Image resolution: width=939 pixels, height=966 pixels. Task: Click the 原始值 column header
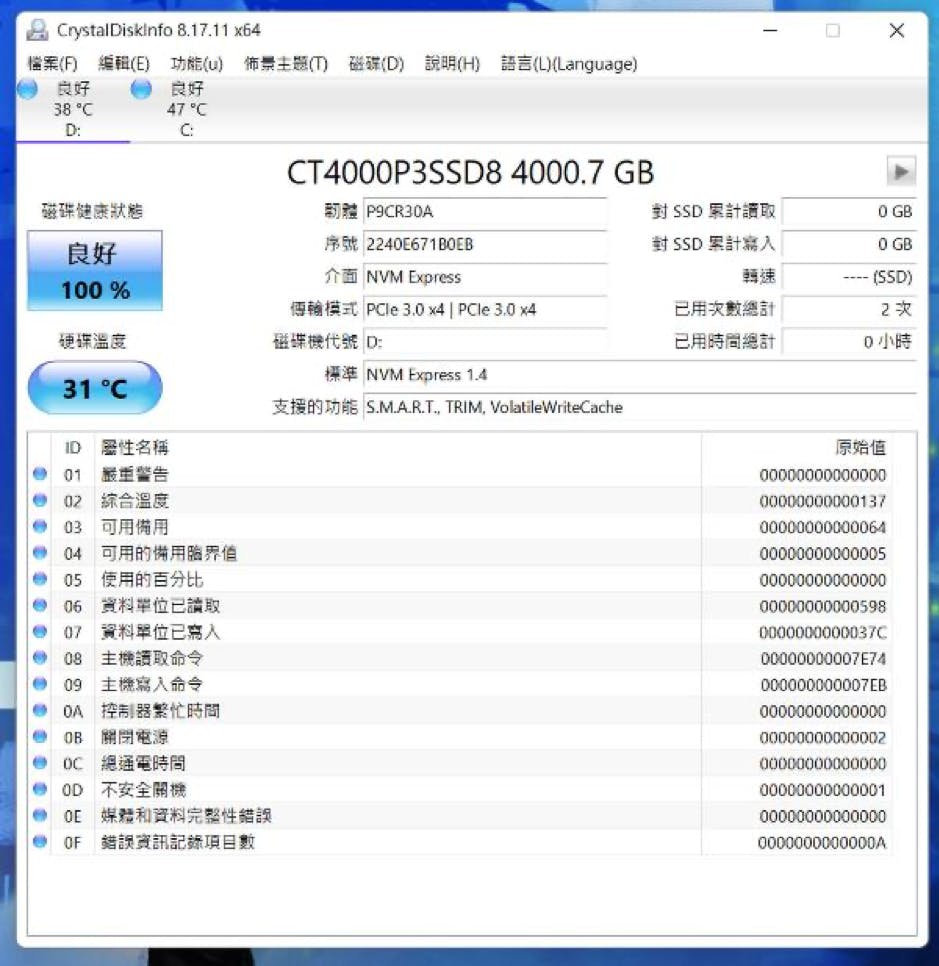click(797, 447)
